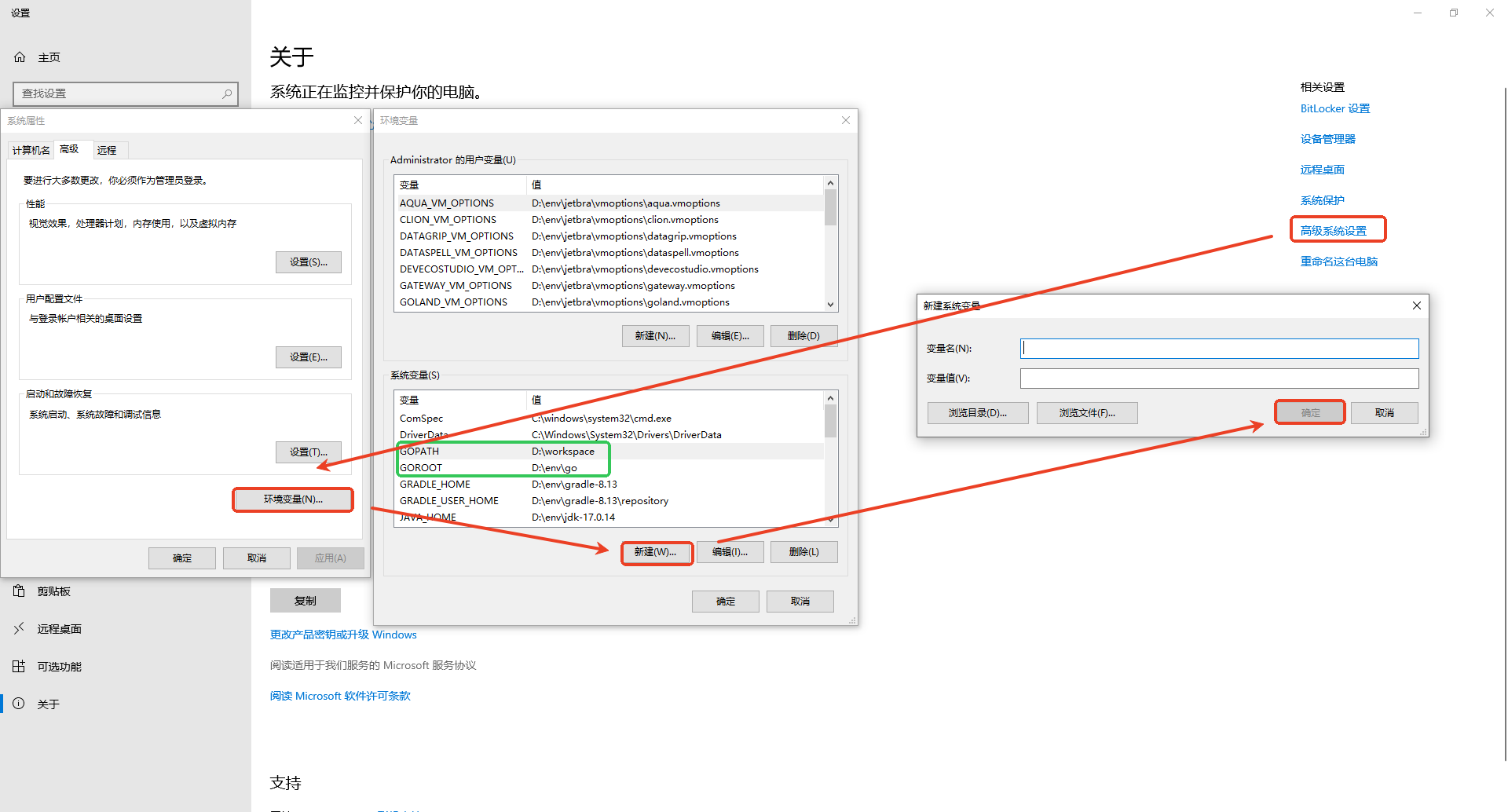Viewport: 1508px width, 812px height.
Task: Click system variables 值 column header
Action: pyautogui.click(x=675, y=401)
